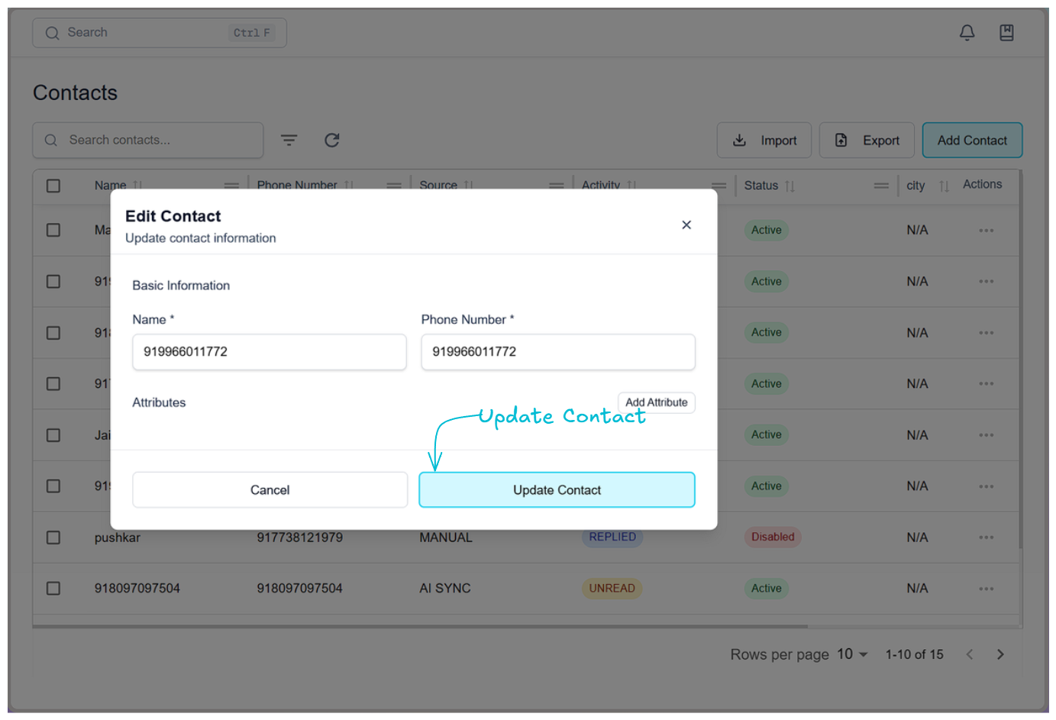Open the Status column menu handle
Image resolution: width=1056 pixels, height=720 pixels.
[881, 186]
